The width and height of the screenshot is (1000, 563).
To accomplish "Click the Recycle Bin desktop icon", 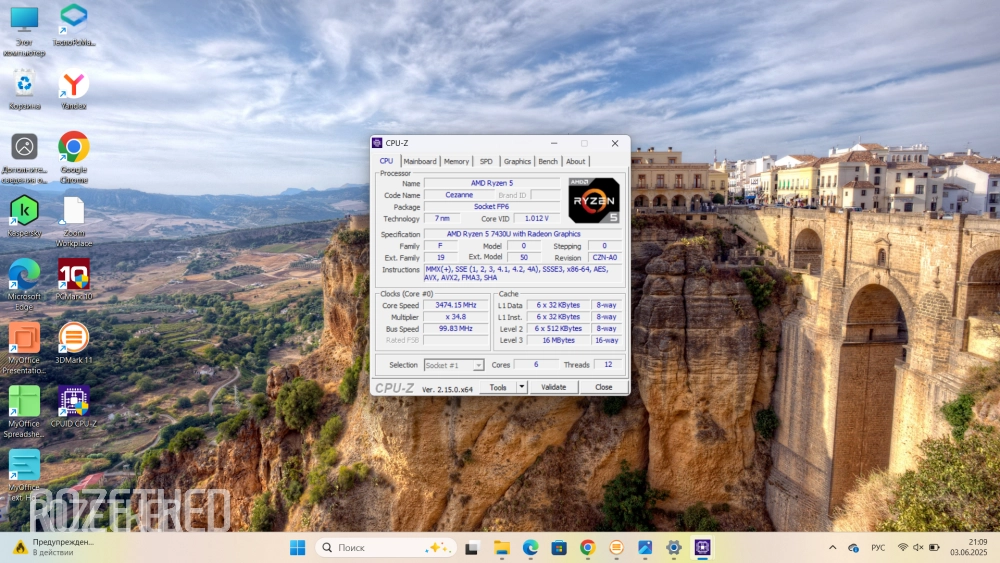I will tap(24, 84).
